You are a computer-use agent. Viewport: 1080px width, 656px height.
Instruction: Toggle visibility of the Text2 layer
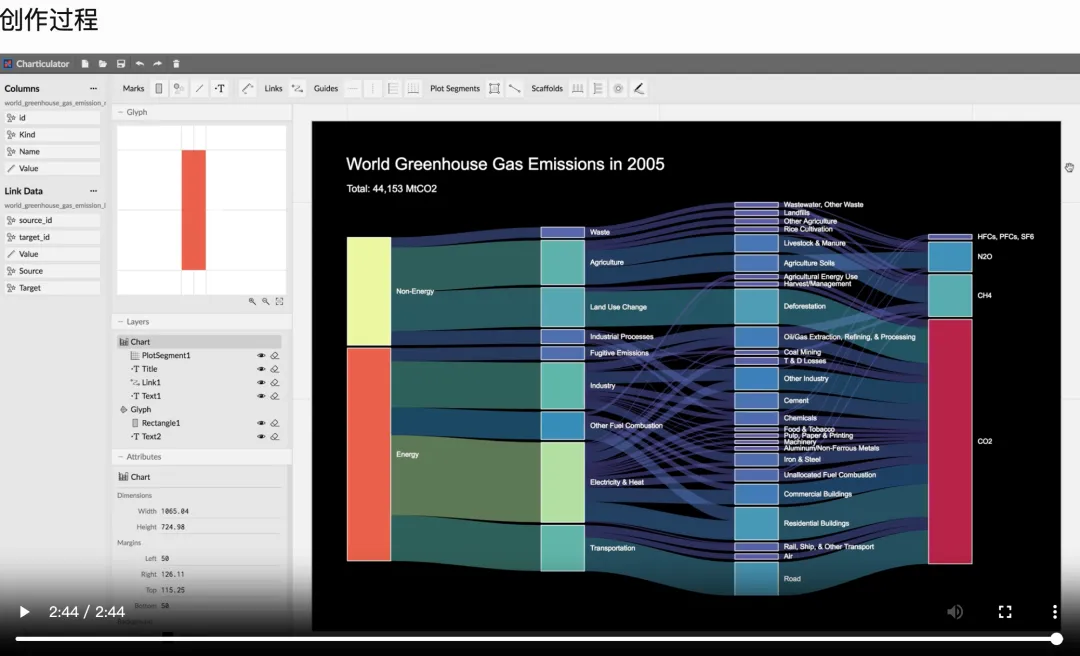coord(261,436)
